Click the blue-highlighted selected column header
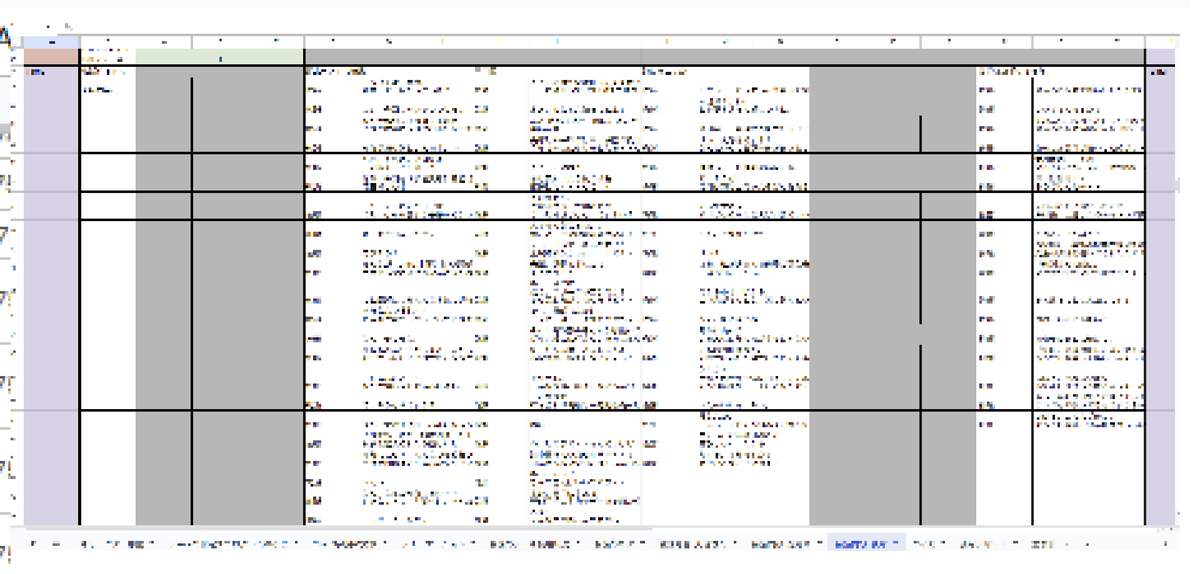Image resolution: width=1200 pixels, height=574 pixels. 51,42
